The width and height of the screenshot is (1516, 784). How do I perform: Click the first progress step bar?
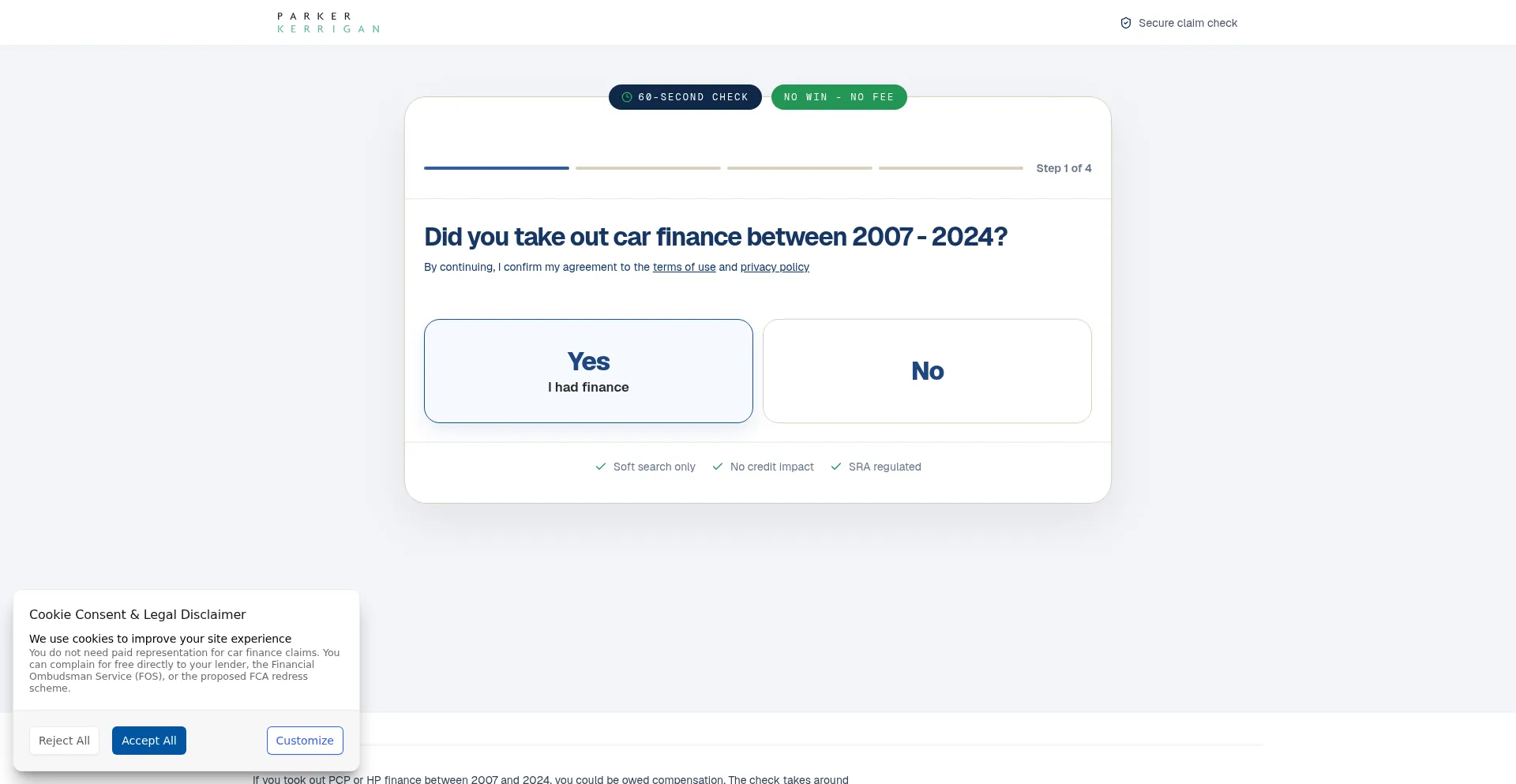497,168
